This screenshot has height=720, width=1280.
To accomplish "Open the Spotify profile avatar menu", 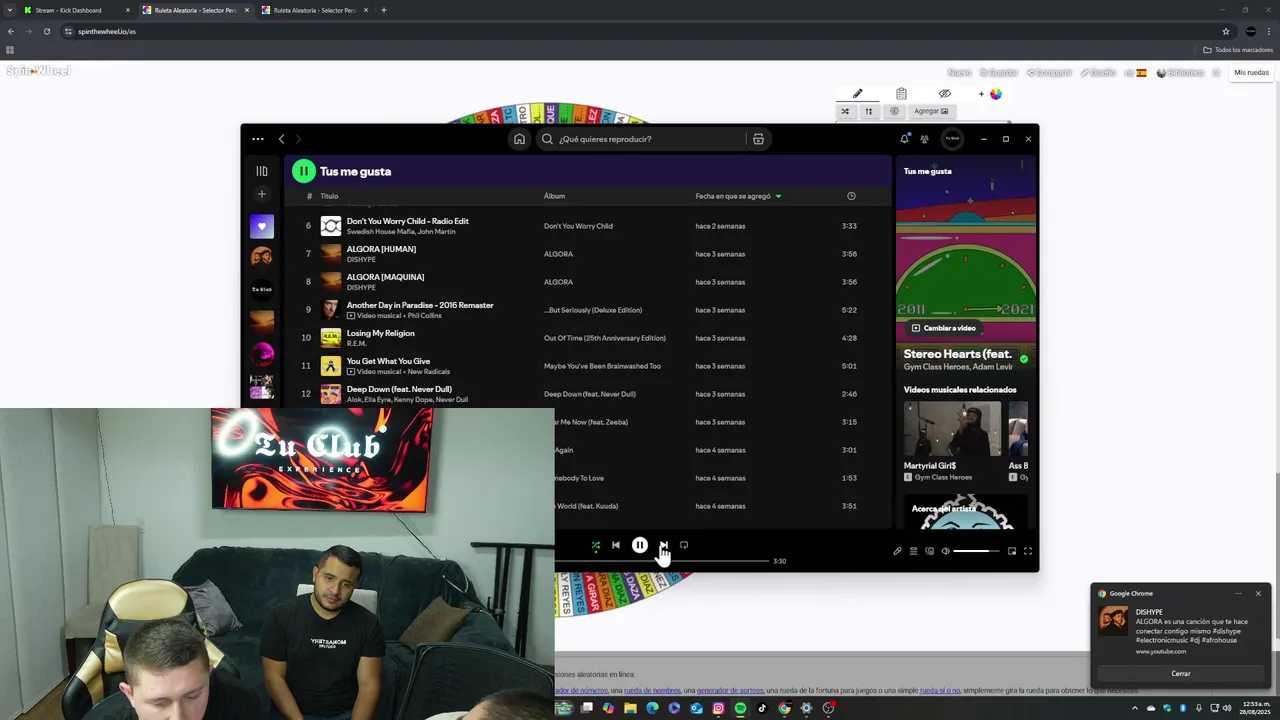I will point(952,139).
